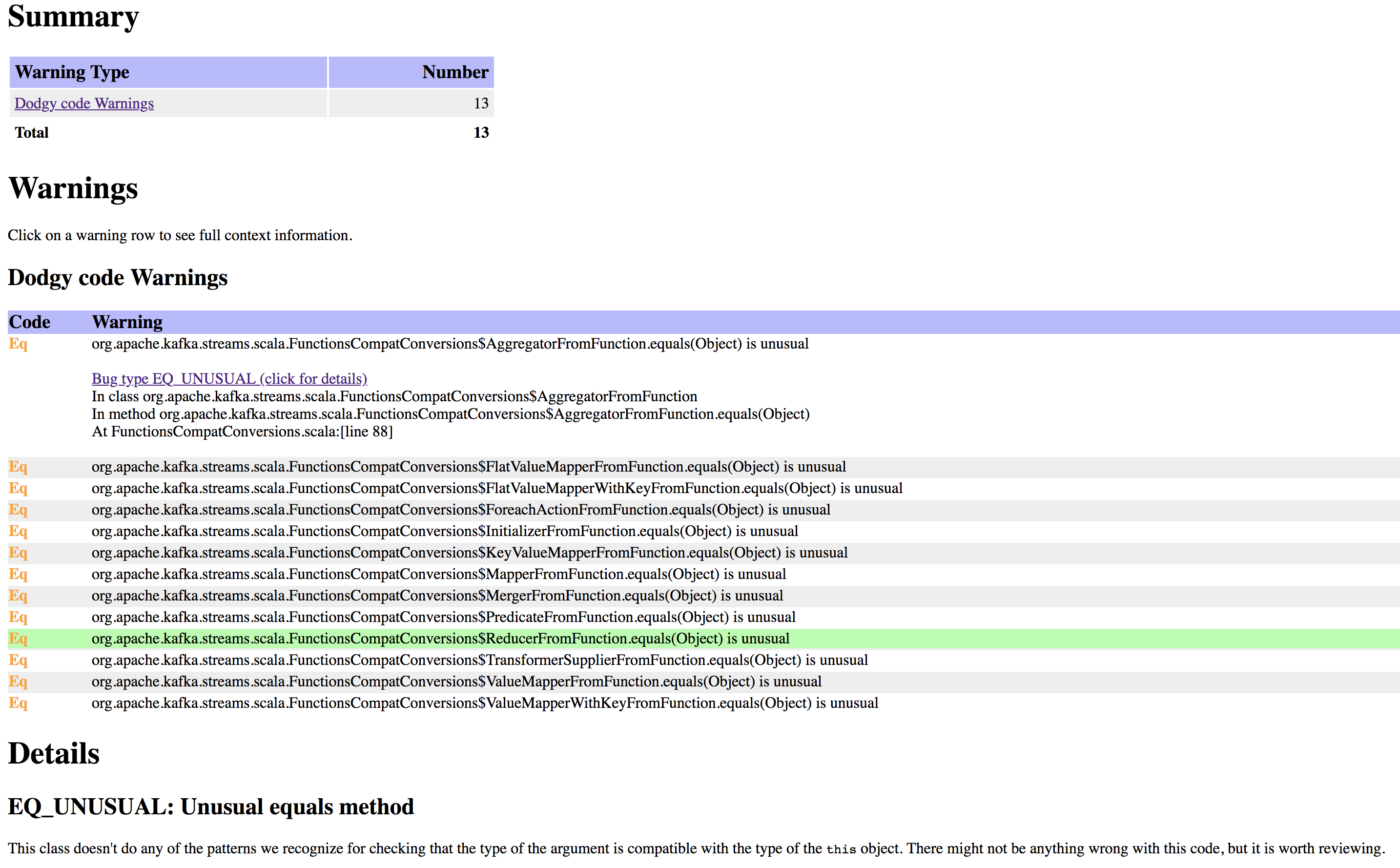
Task: Expand the FlatValueMapperWithKeyFromFunction warning row
Action: pyautogui.click(x=496, y=489)
